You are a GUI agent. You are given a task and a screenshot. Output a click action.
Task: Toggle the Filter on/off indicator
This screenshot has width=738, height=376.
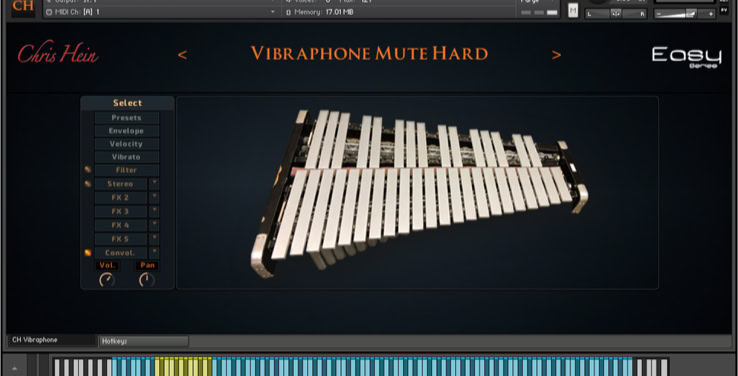(x=88, y=170)
